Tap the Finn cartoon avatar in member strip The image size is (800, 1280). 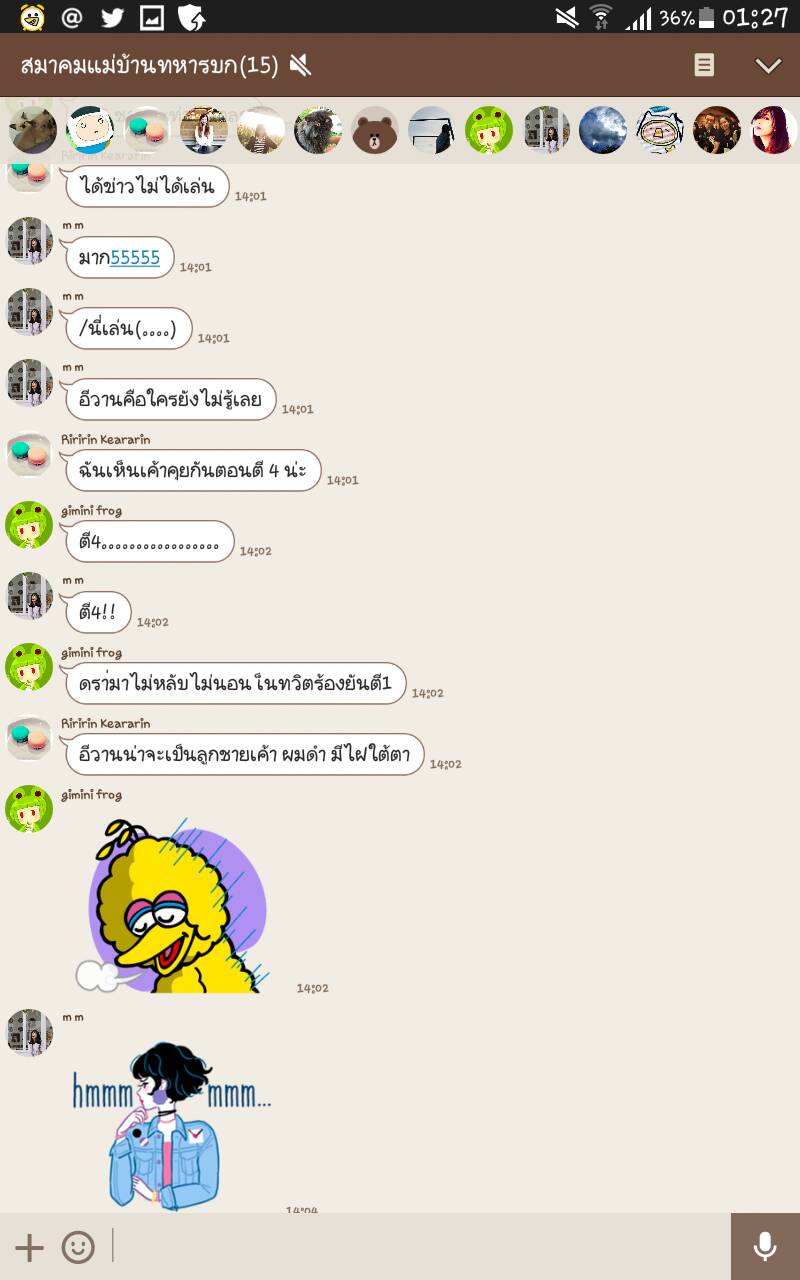[90, 130]
